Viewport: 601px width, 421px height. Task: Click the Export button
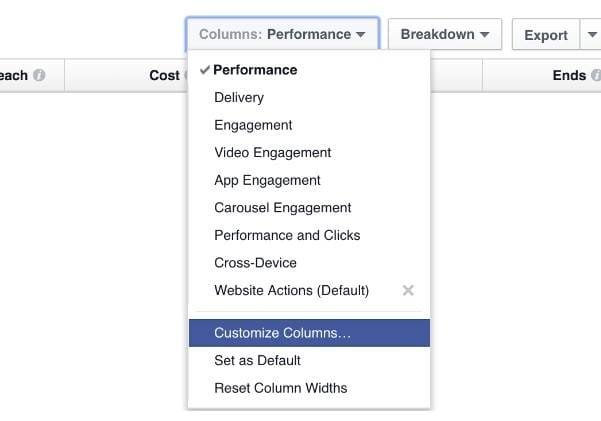(x=546, y=35)
